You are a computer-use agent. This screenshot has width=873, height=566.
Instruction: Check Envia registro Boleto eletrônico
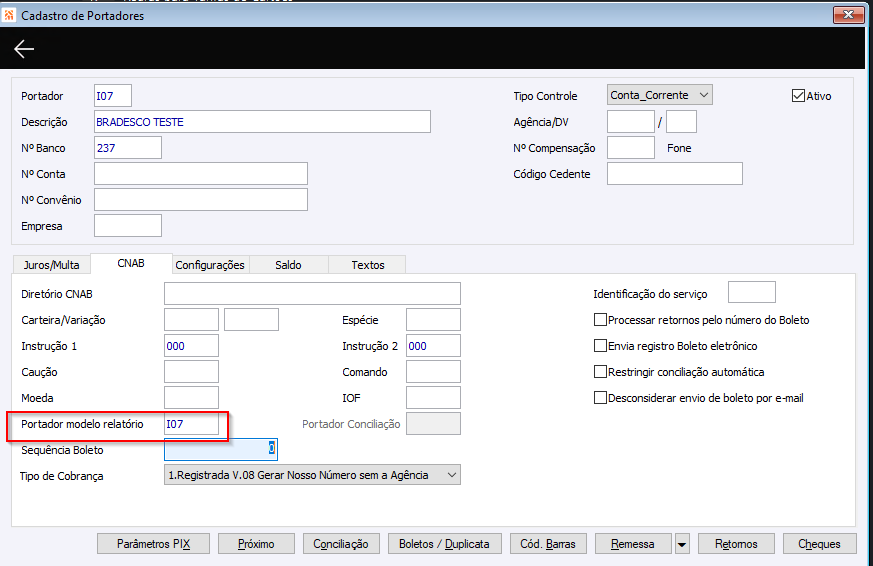coord(600,346)
